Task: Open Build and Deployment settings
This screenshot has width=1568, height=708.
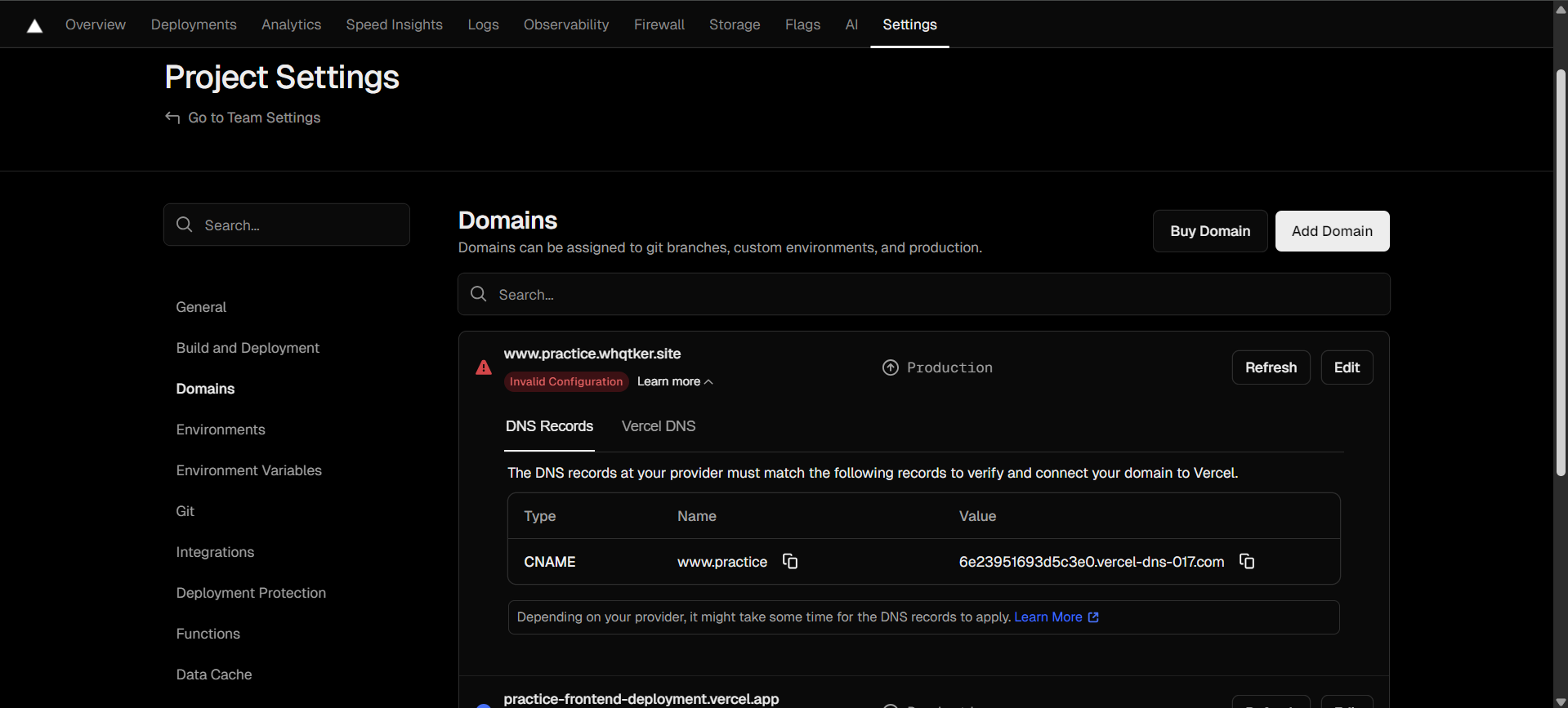Action: tap(248, 348)
